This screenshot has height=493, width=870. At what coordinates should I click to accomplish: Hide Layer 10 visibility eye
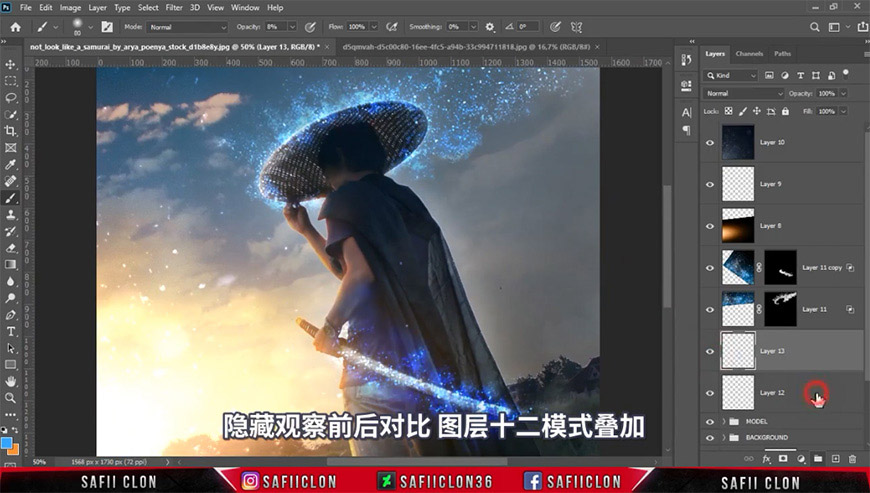point(710,143)
